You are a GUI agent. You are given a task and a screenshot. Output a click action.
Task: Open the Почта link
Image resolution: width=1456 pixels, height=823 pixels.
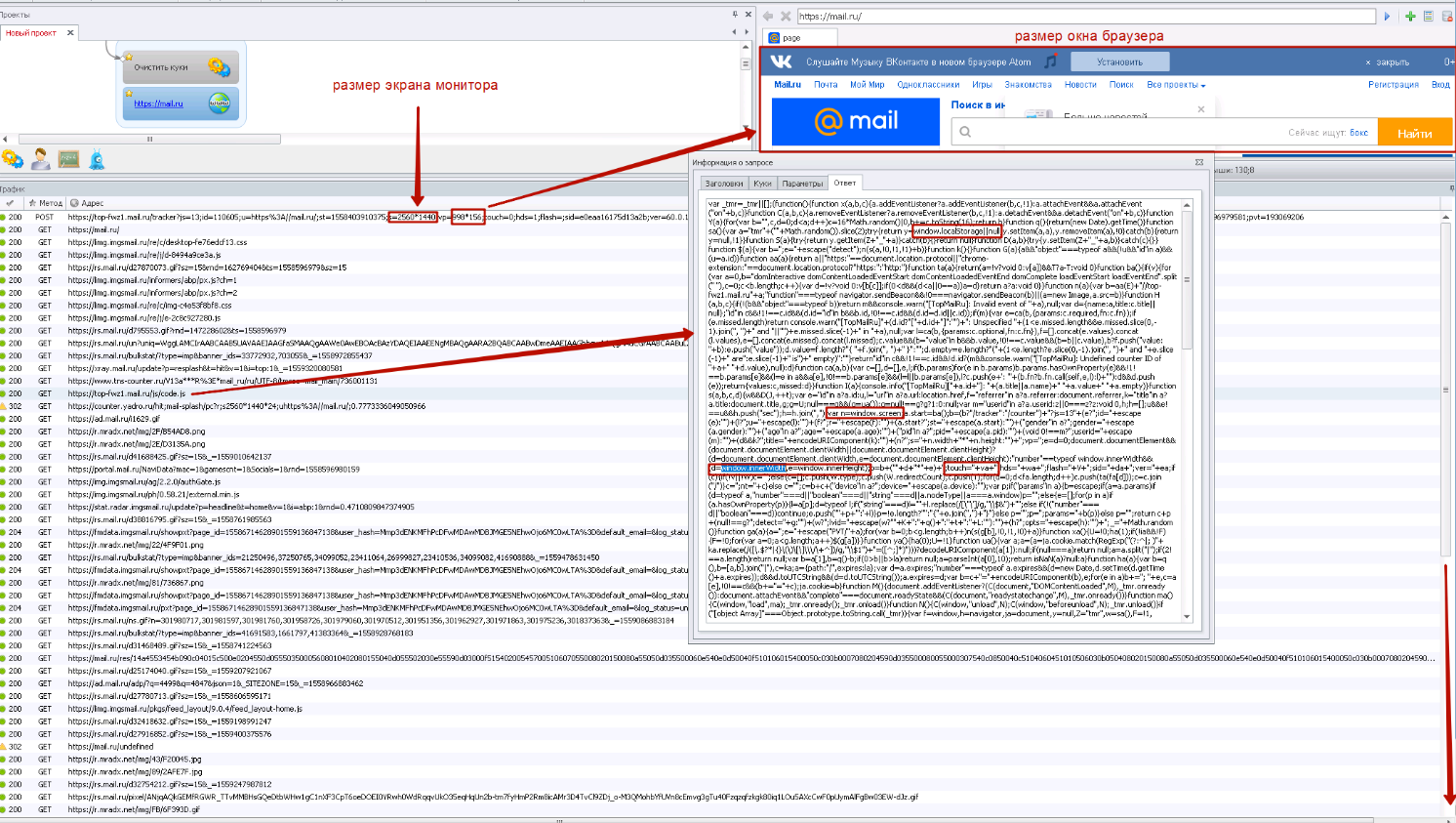tap(826, 85)
